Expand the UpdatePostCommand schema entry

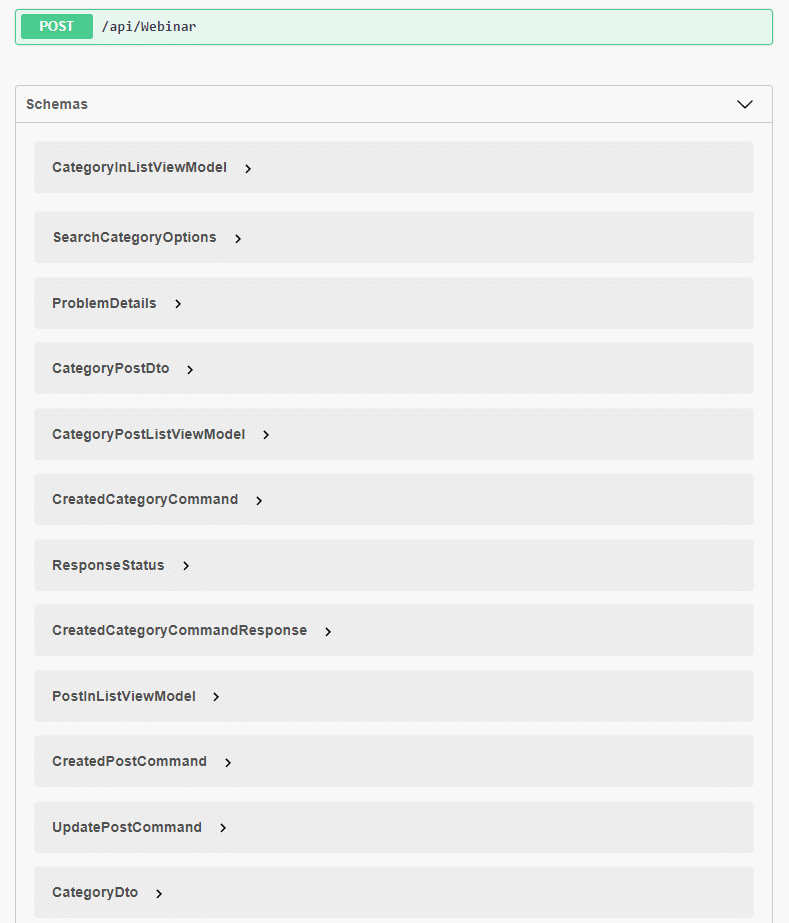(x=394, y=827)
